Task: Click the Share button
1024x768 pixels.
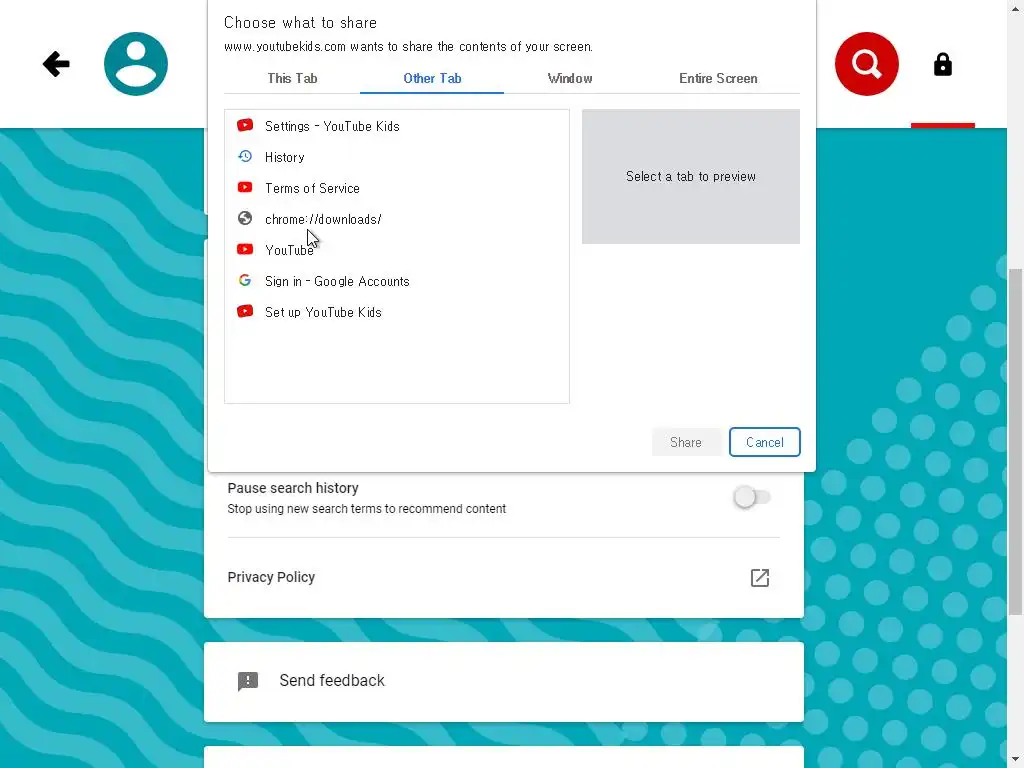Action: pyautogui.click(x=686, y=442)
